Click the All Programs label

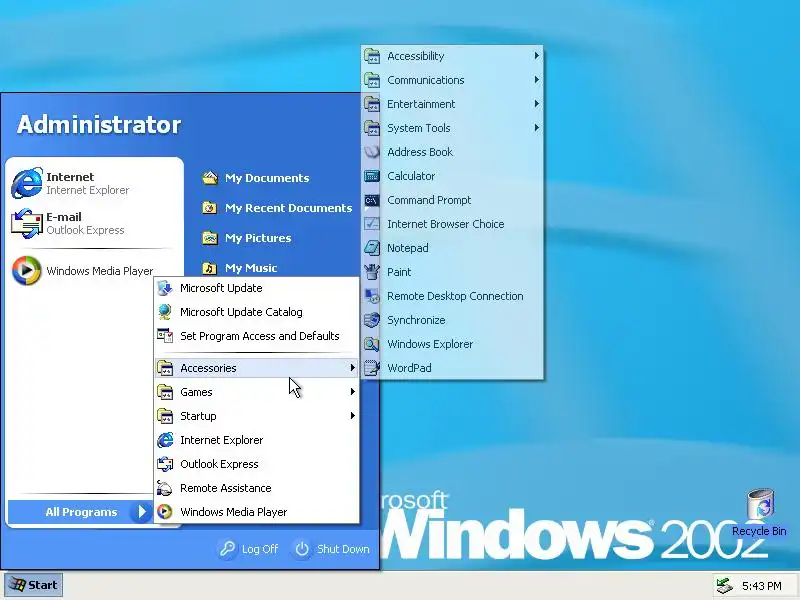[x=81, y=512]
